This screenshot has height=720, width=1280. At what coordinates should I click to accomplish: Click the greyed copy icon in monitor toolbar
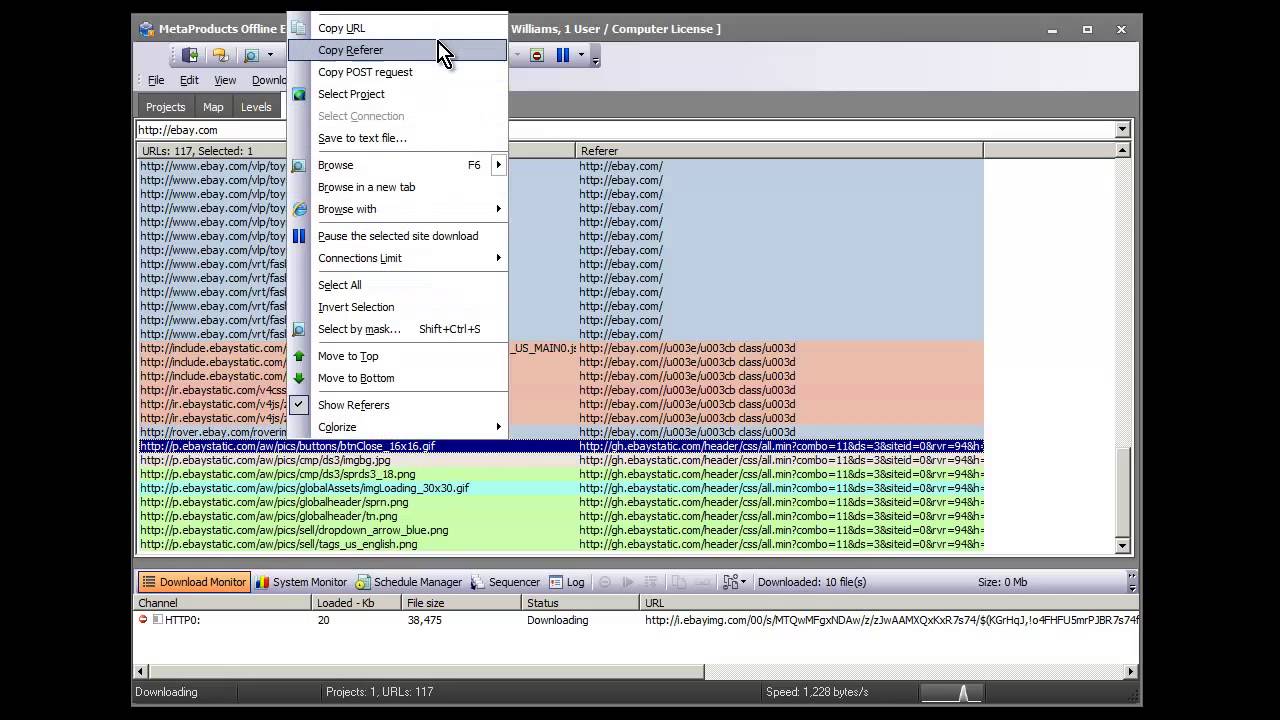point(679,582)
